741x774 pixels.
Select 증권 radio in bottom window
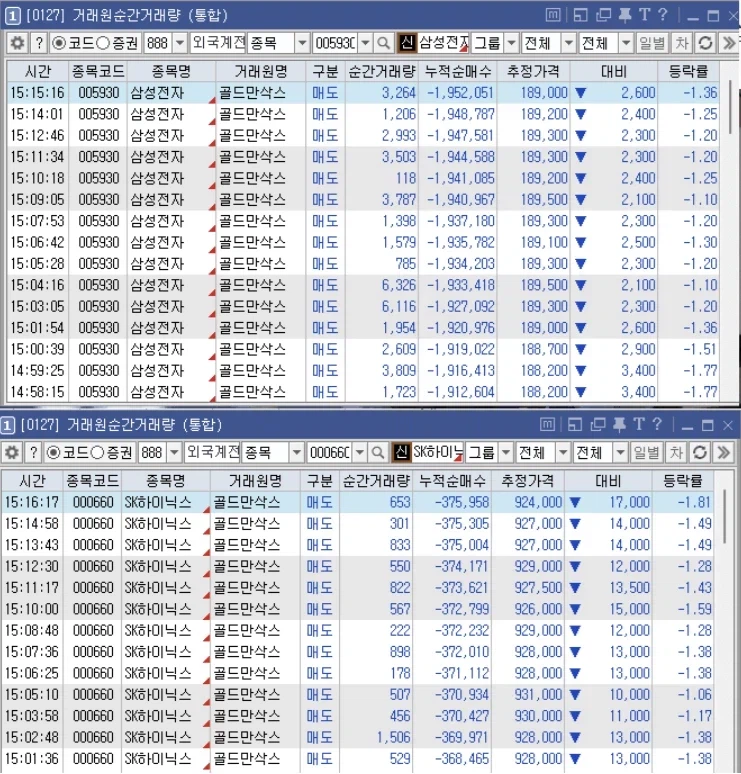coord(97,453)
